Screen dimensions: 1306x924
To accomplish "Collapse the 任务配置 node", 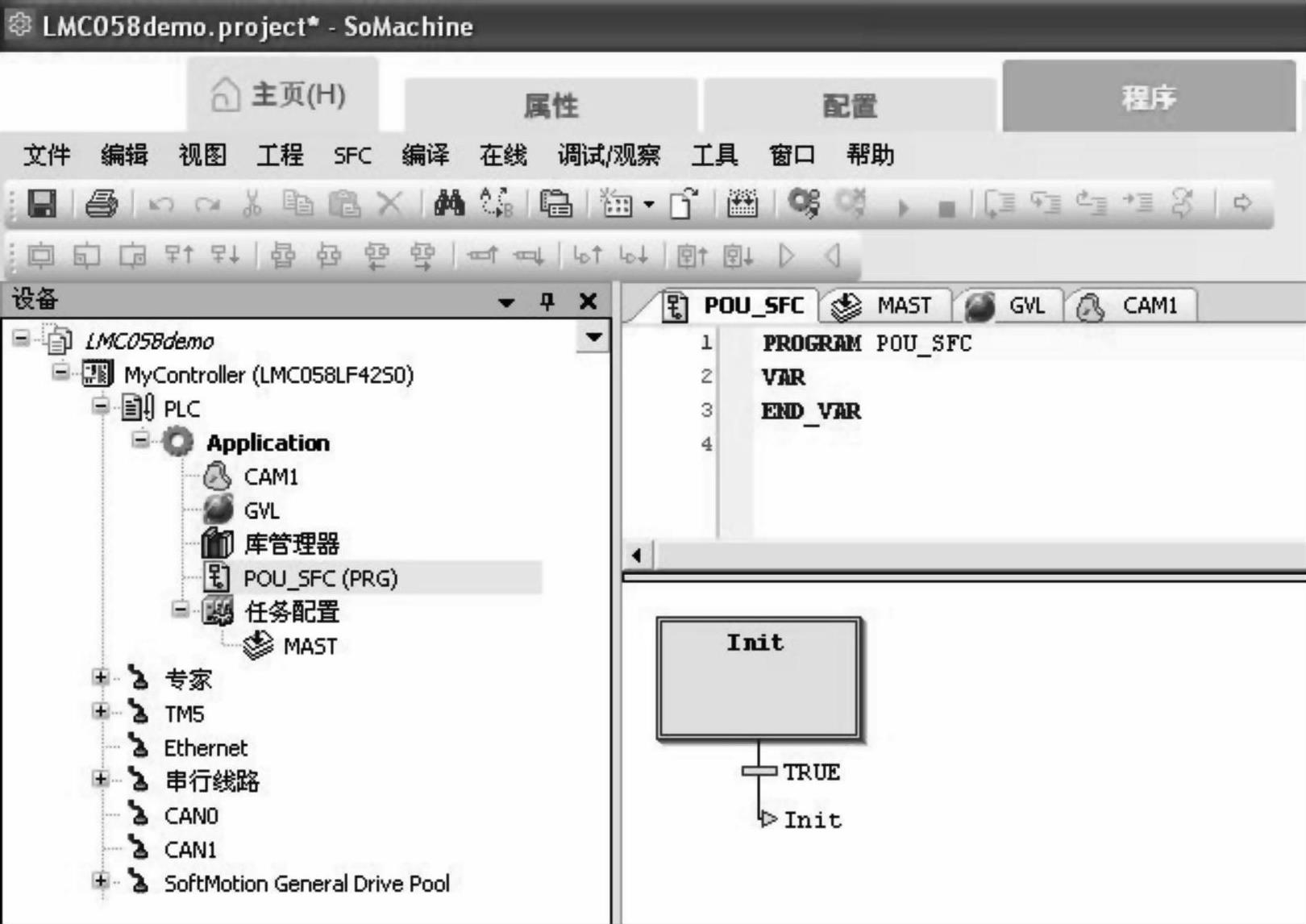I will [181, 610].
